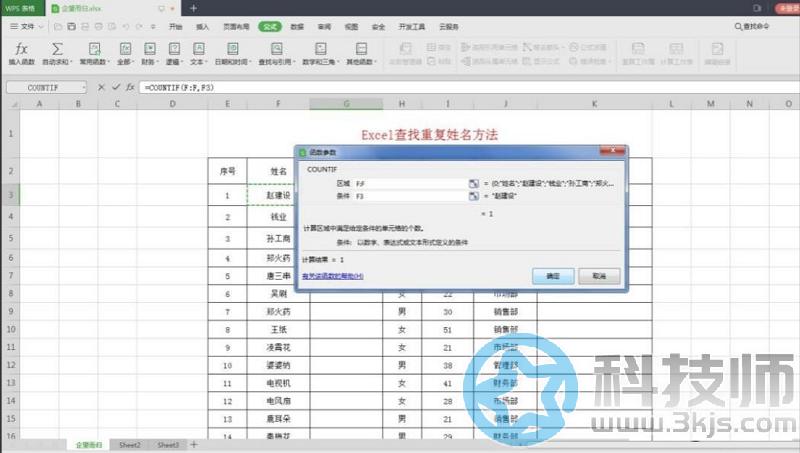Expand the quick access toolbar customize arrow

pos(153,27)
